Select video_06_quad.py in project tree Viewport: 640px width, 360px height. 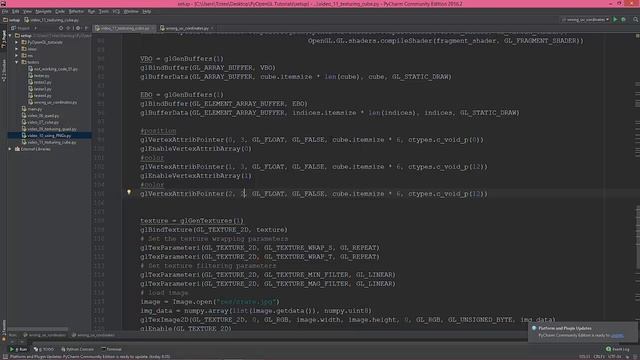(x=41, y=116)
